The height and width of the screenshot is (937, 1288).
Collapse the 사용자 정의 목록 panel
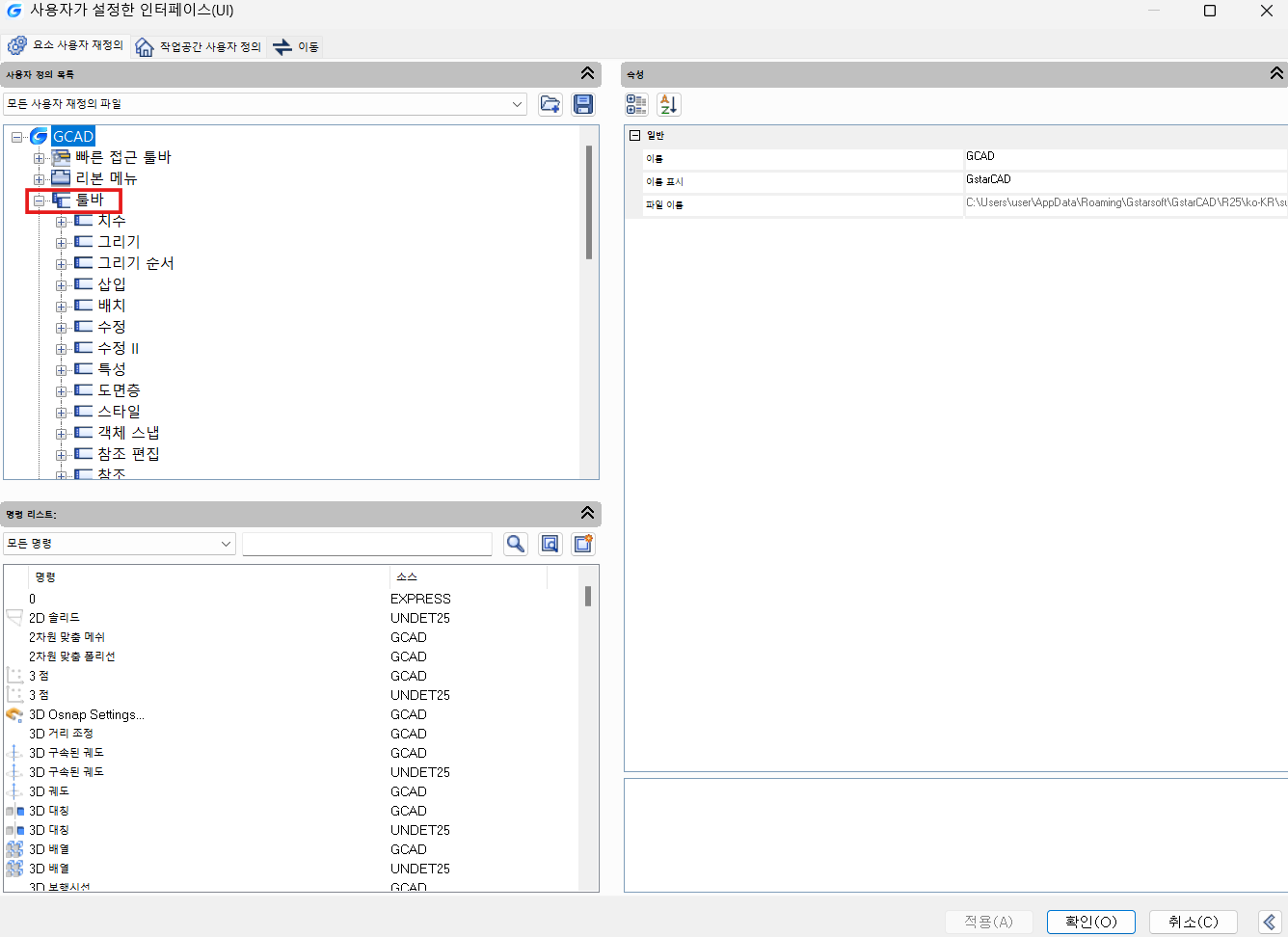coord(587,73)
